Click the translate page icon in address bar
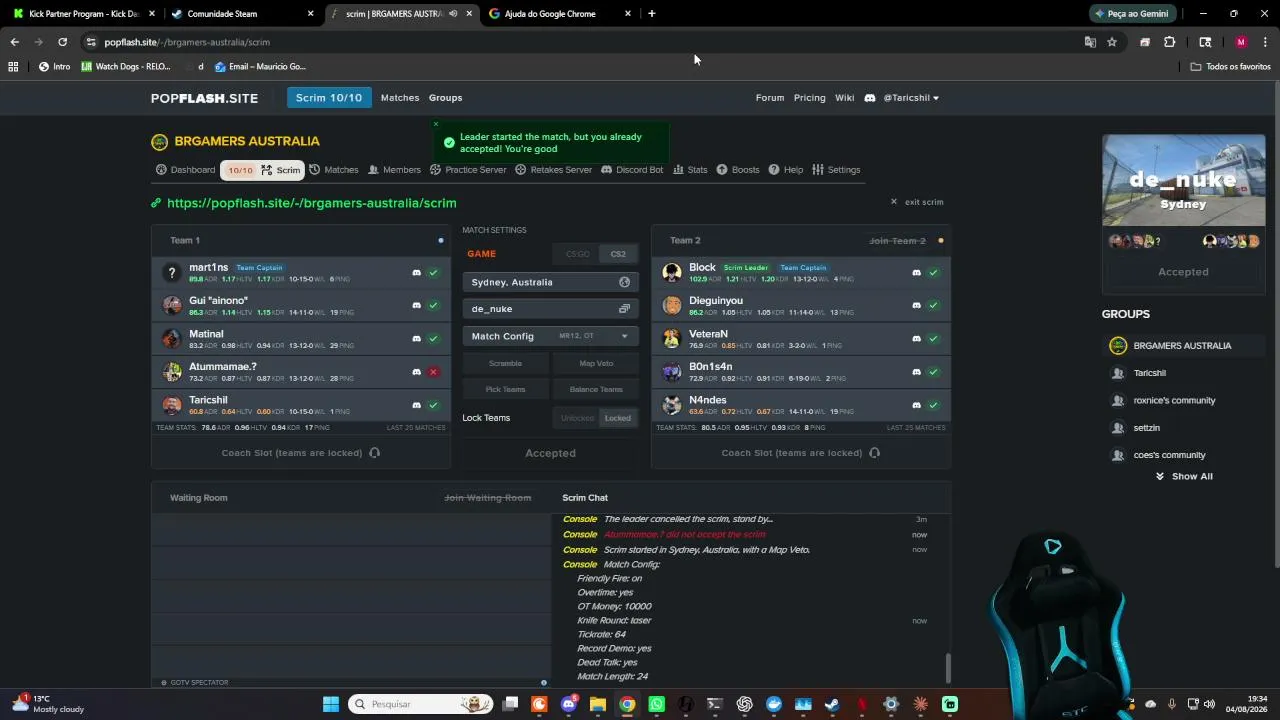 click(x=1090, y=42)
